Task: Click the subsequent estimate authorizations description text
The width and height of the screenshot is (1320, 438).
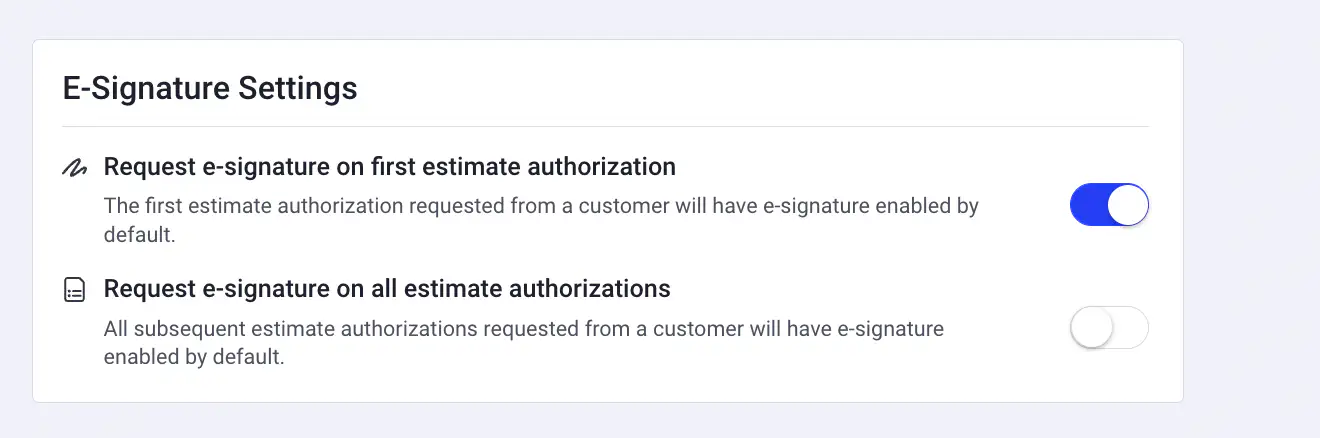Action: [523, 329]
